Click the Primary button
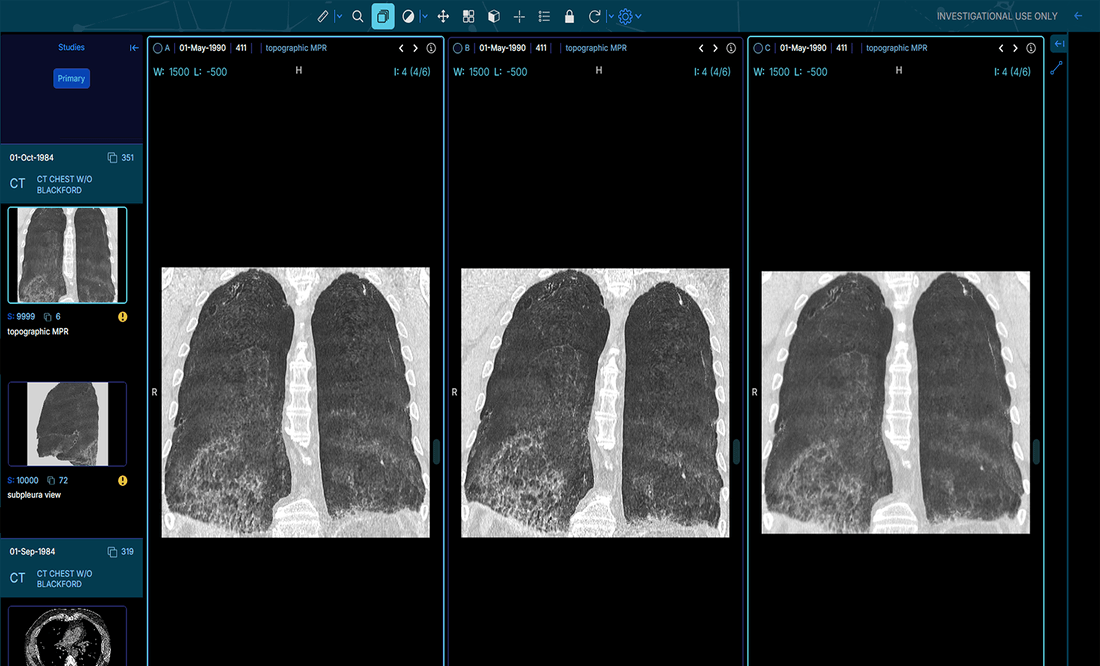This screenshot has height=666, width=1100. point(71,79)
